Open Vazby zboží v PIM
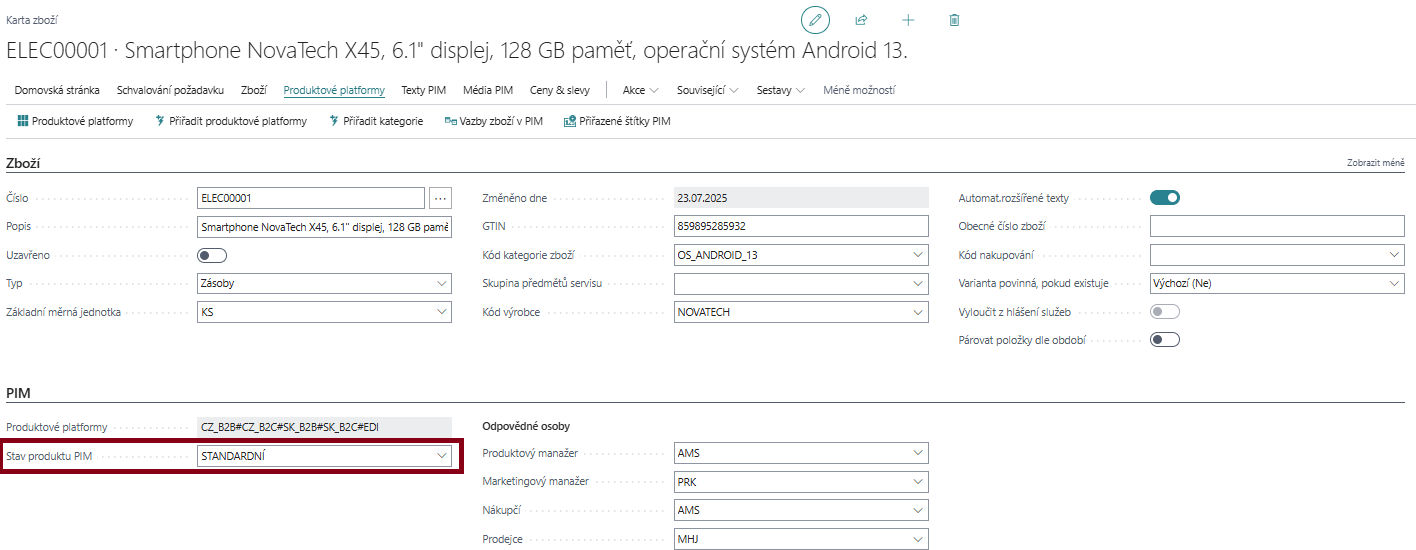This screenshot has width=1416, height=550. (494, 121)
